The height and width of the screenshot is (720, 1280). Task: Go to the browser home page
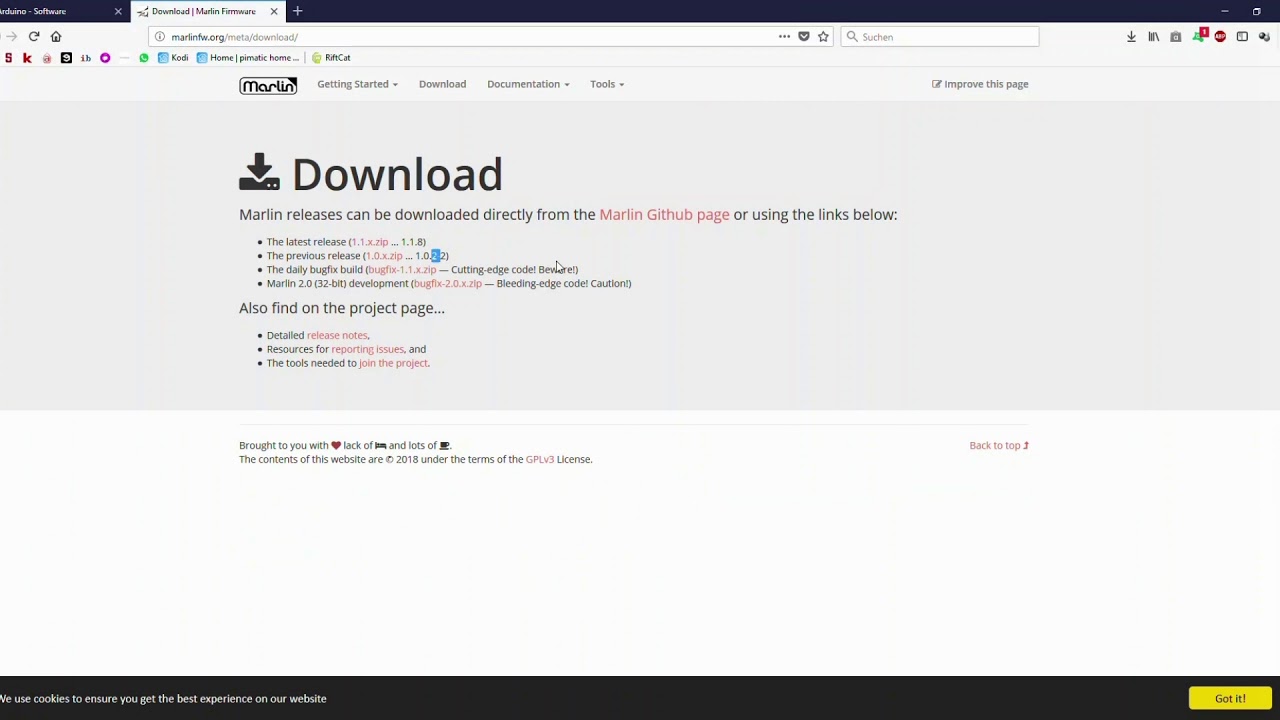(56, 37)
